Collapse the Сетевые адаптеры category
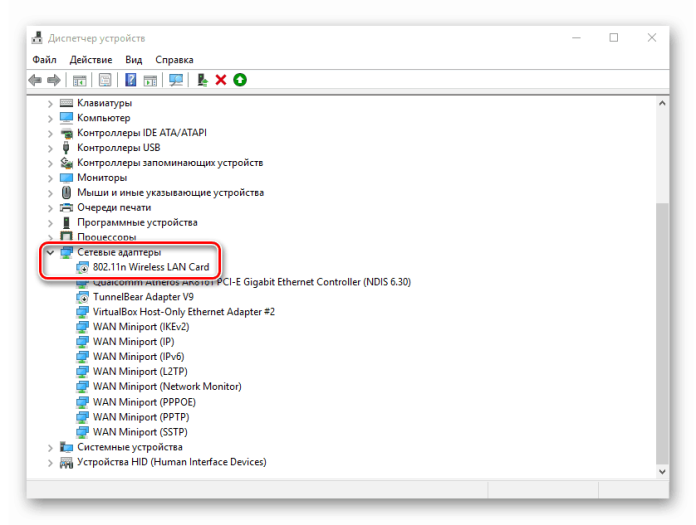Image resolution: width=696 pixels, height=525 pixels. [50, 252]
